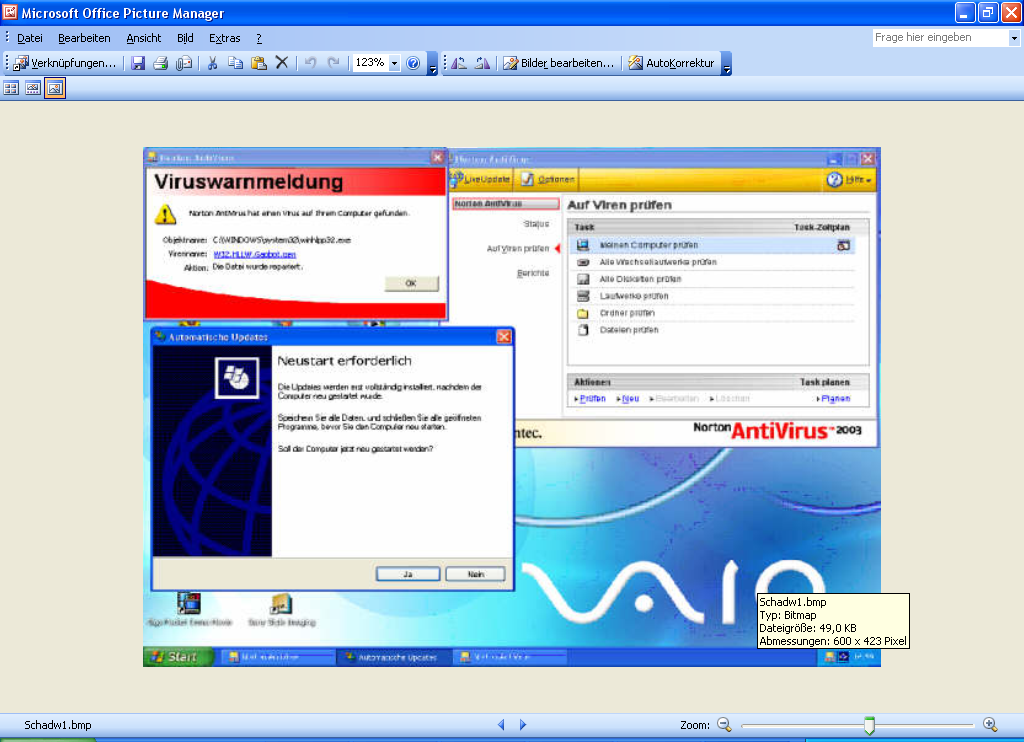
Task: Open the Datei menu
Action: pyautogui.click(x=29, y=39)
